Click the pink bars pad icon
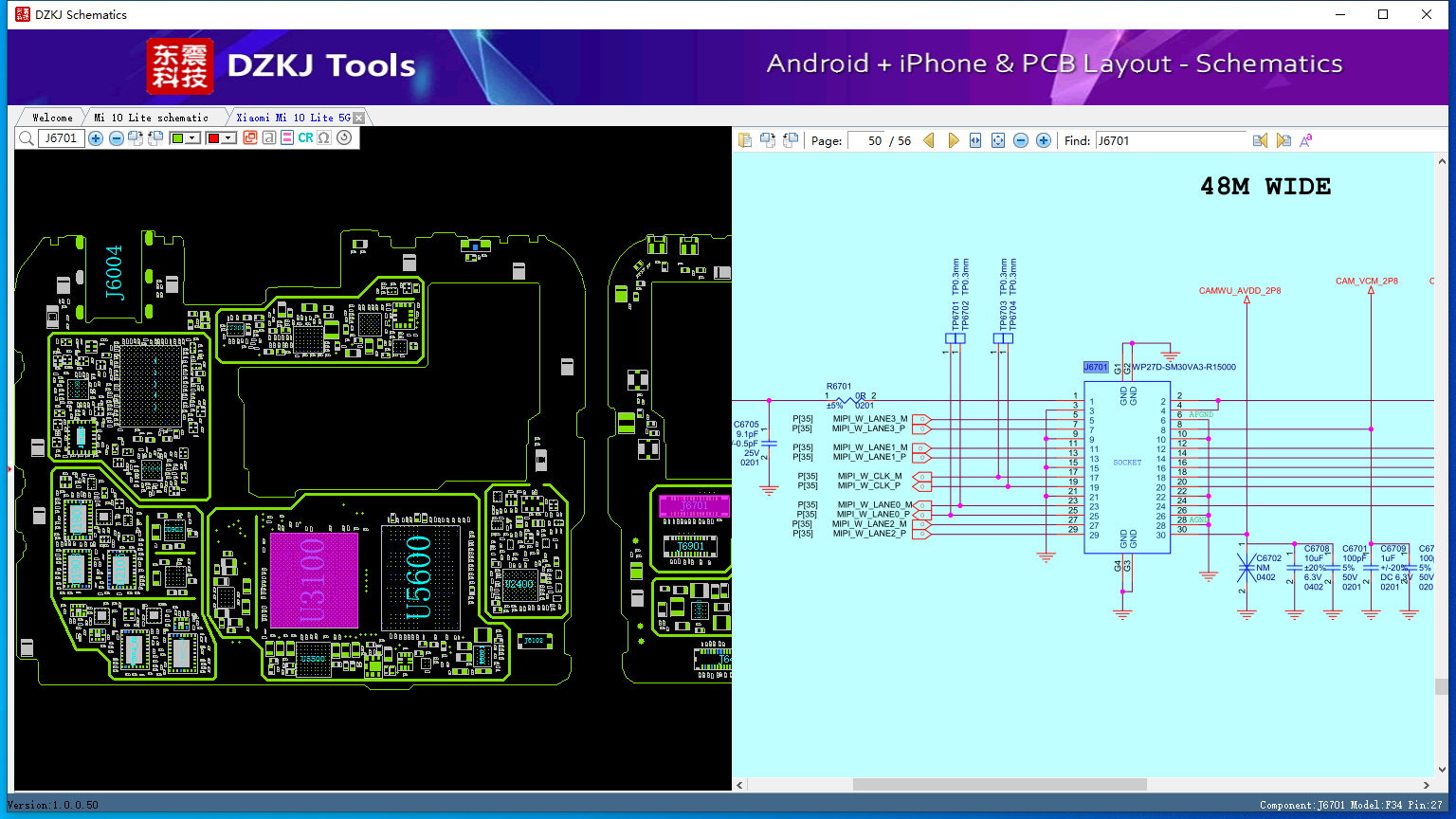 point(287,138)
